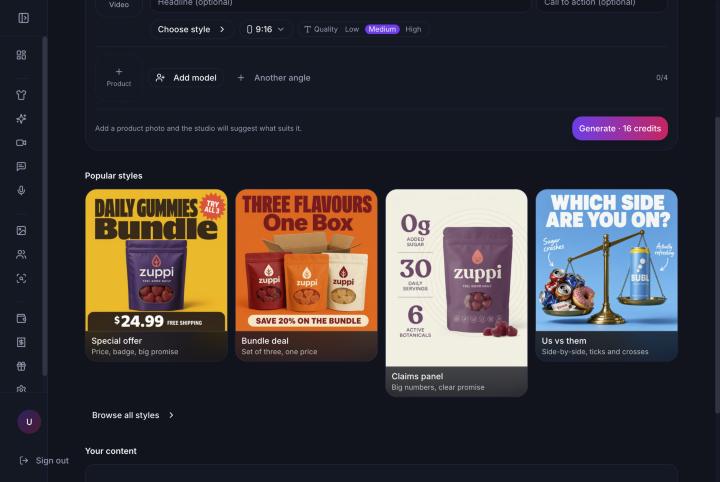Open the chat message icon in sidebar
The image size is (720, 482).
coord(21,167)
